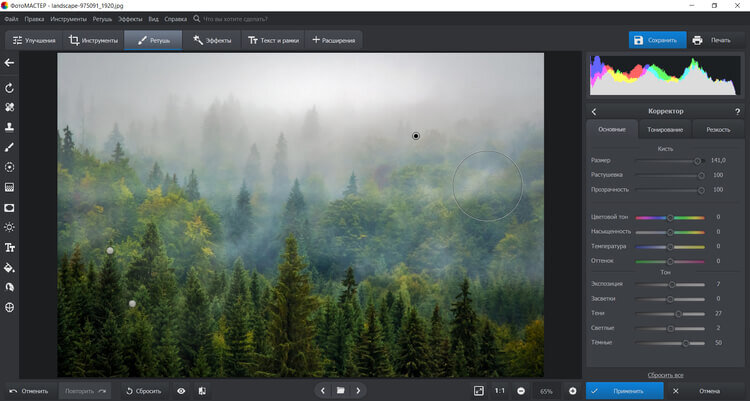The width and height of the screenshot is (750, 401).
Task: Click the Сбросить все link
Action: [x=665, y=375]
